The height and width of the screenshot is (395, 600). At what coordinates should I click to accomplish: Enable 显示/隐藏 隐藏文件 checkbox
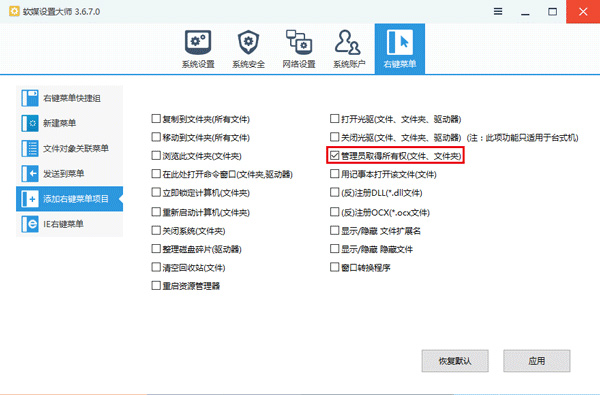(x=334, y=249)
